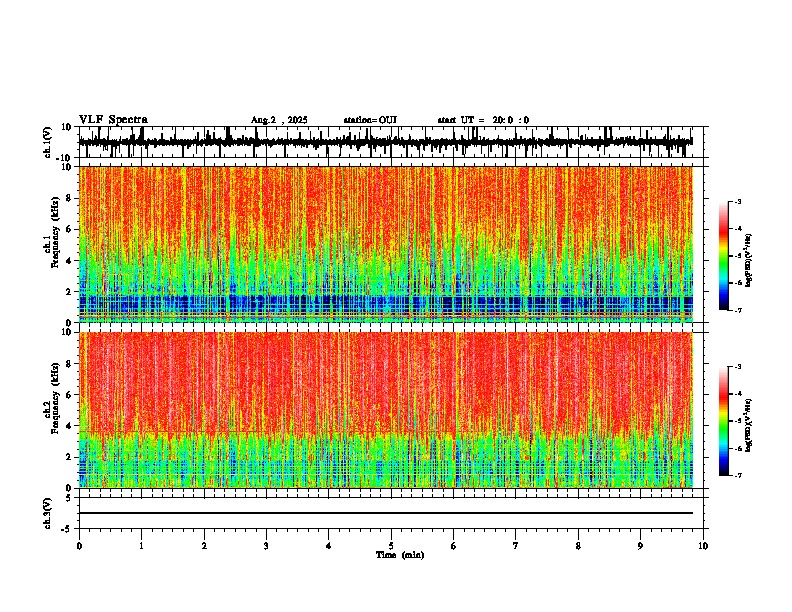This screenshot has height=612, width=792.
Task: Click the VLF Spectra title text
Action: click(113, 120)
